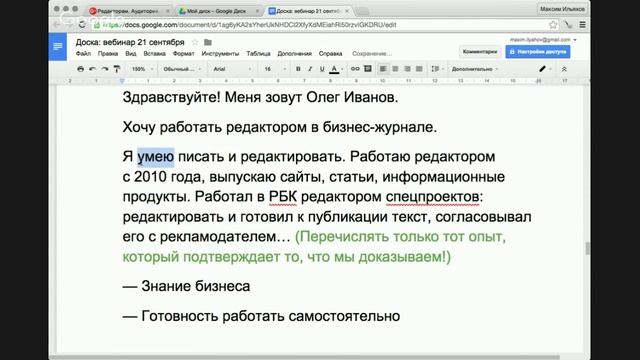Switch to the Мой диск Google Диск tab
640x360 pixels.
pos(217,11)
